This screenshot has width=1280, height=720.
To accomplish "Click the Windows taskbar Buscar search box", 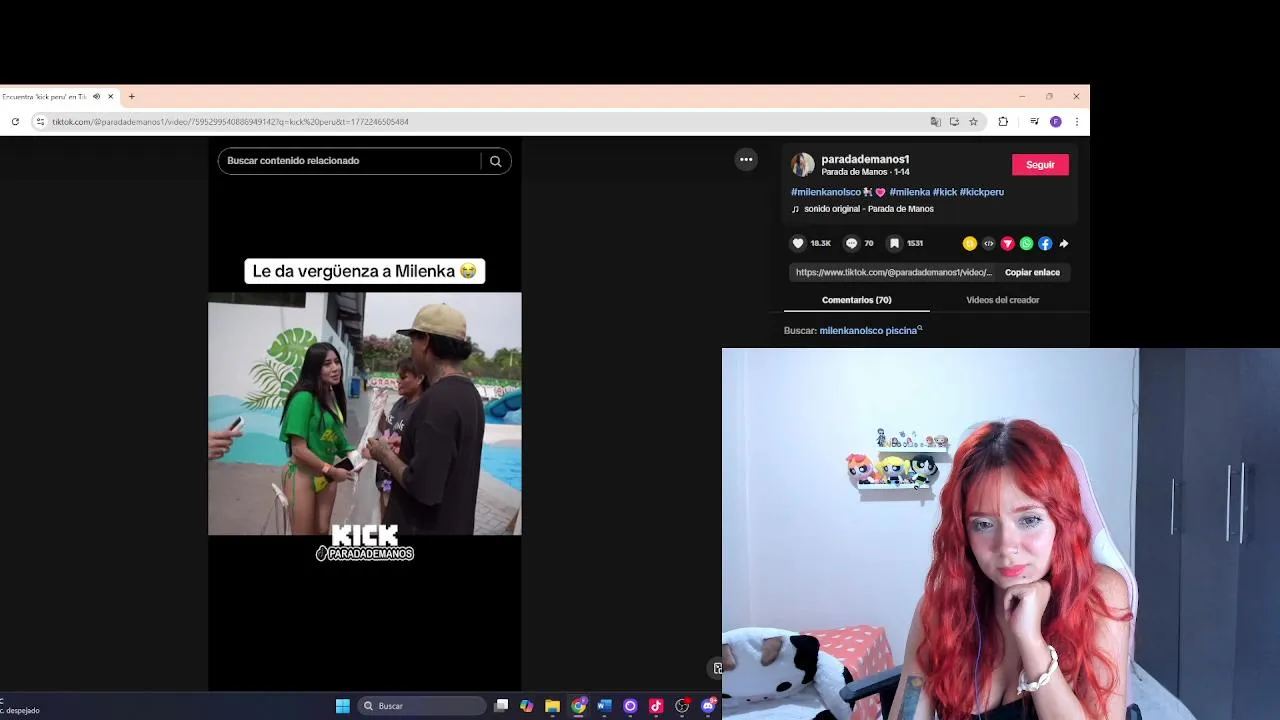I will [x=423, y=706].
